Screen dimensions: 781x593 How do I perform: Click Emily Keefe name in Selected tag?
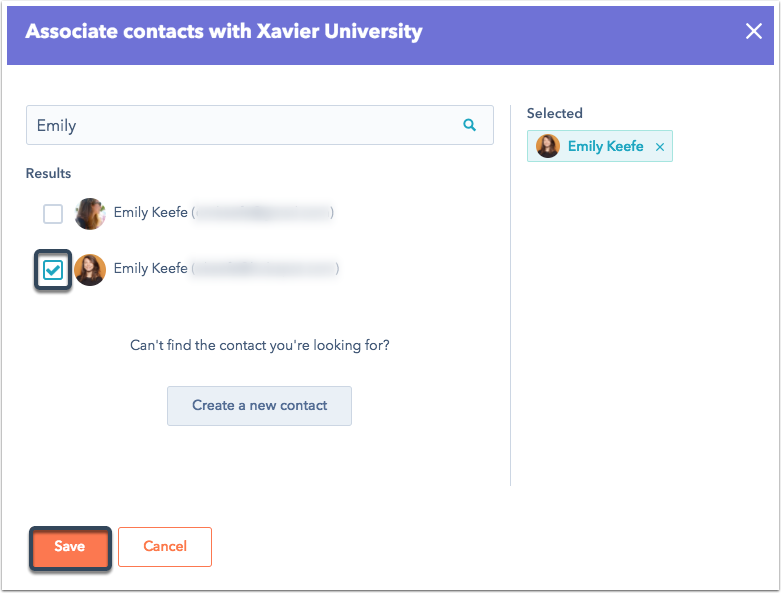pos(605,146)
